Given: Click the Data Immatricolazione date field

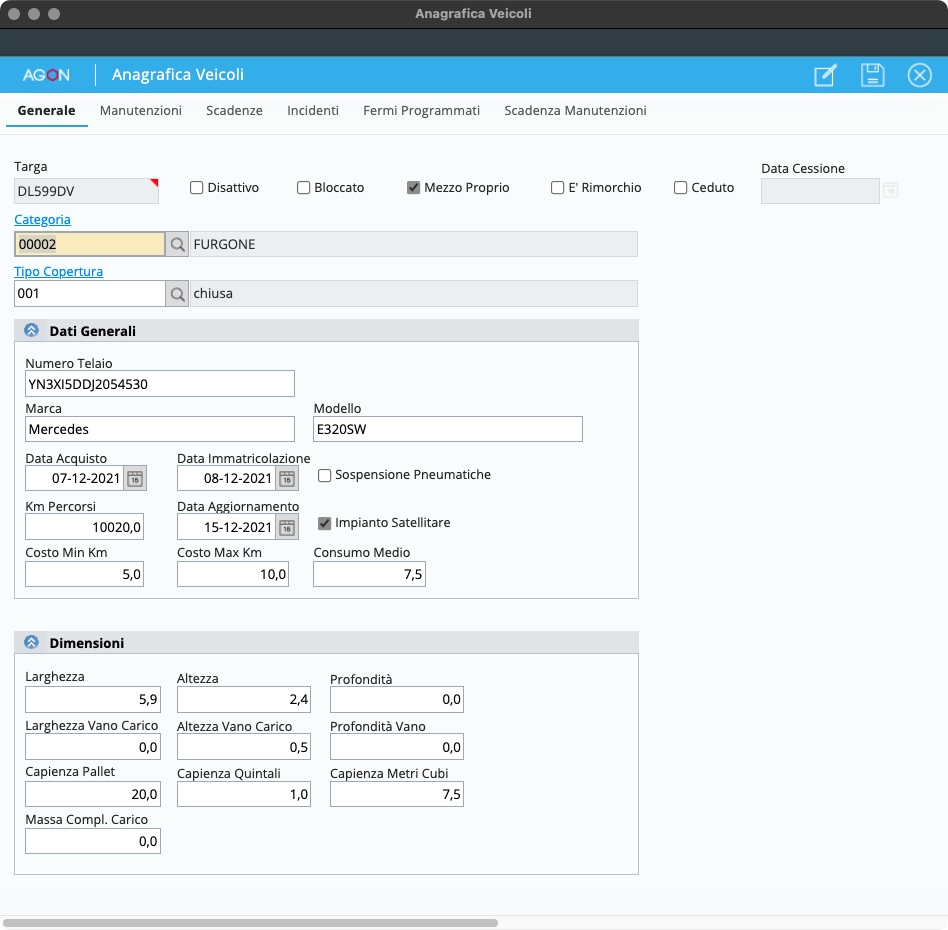Looking at the screenshot, I should pyautogui.click(x=227, y=478).
